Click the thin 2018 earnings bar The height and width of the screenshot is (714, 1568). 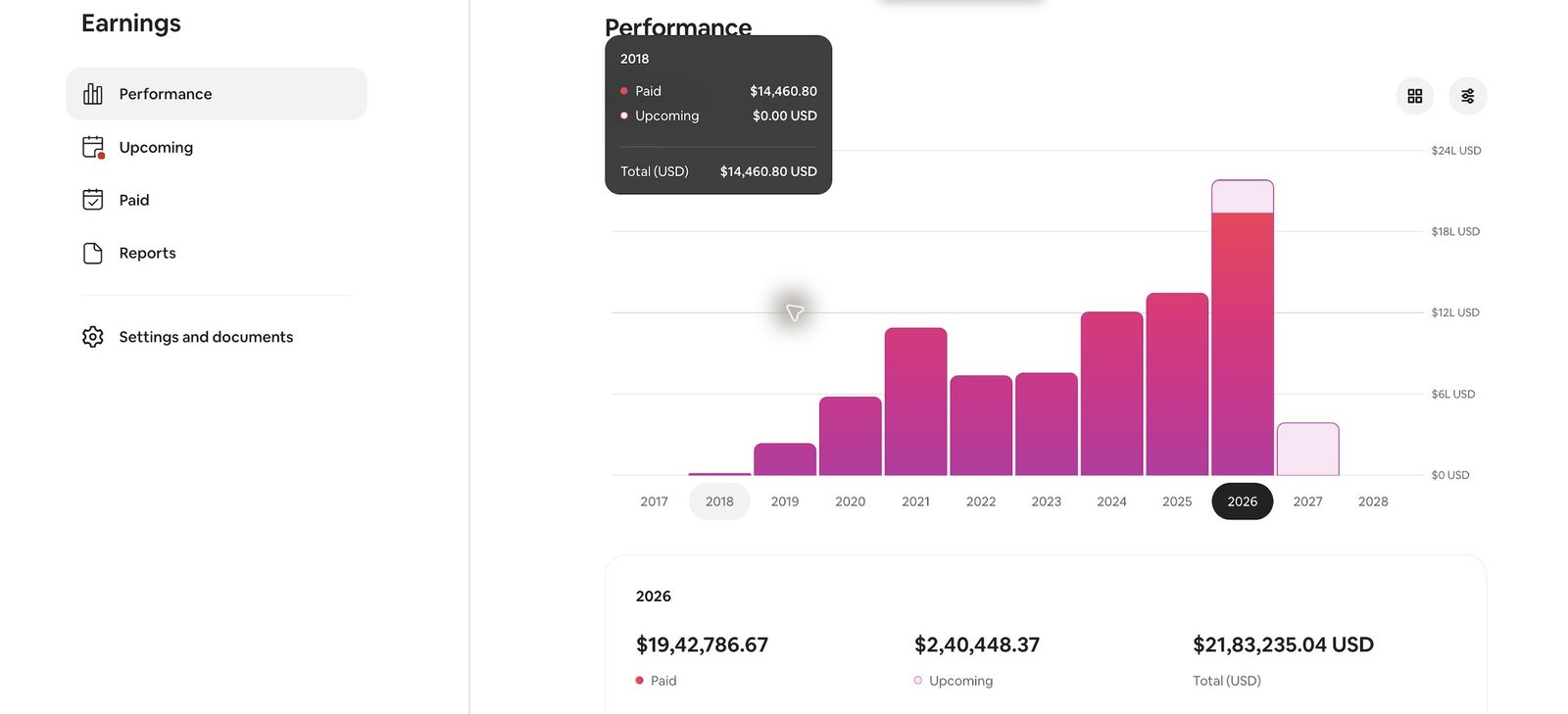click(719, 474)
